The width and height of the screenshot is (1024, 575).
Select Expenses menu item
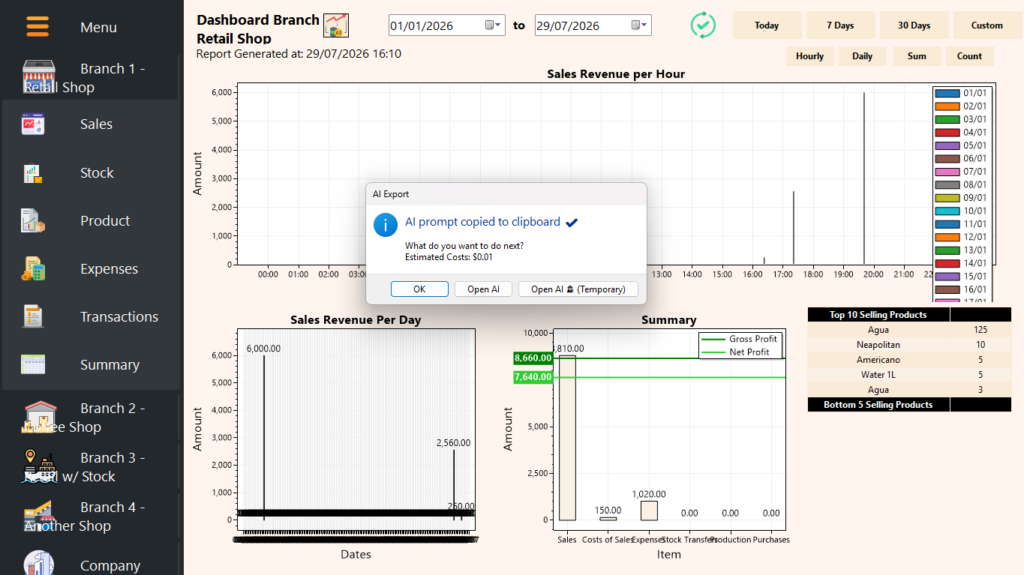[109, 269]
